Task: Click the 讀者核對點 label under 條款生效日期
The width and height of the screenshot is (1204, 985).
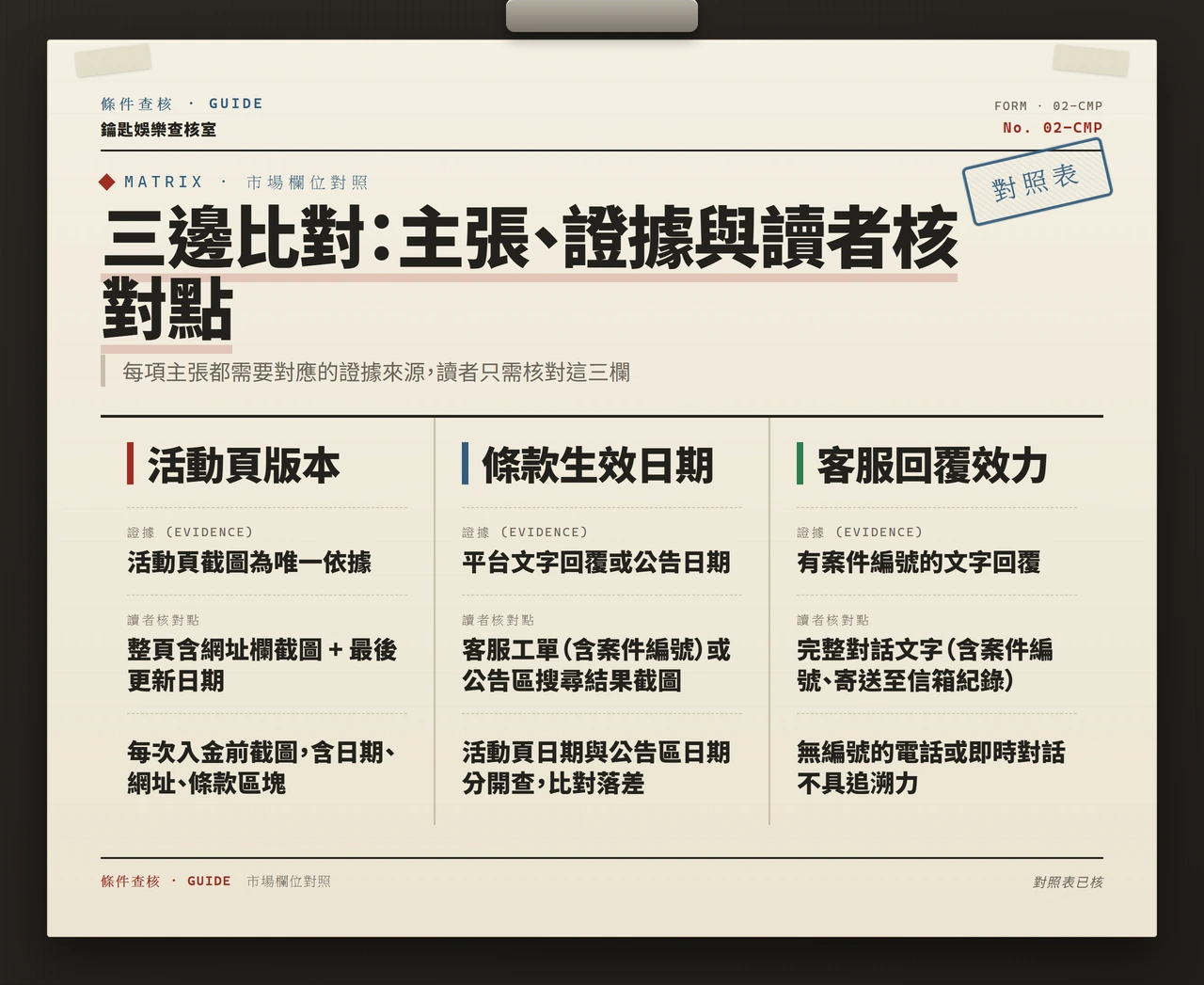Action: pos(498,620)
